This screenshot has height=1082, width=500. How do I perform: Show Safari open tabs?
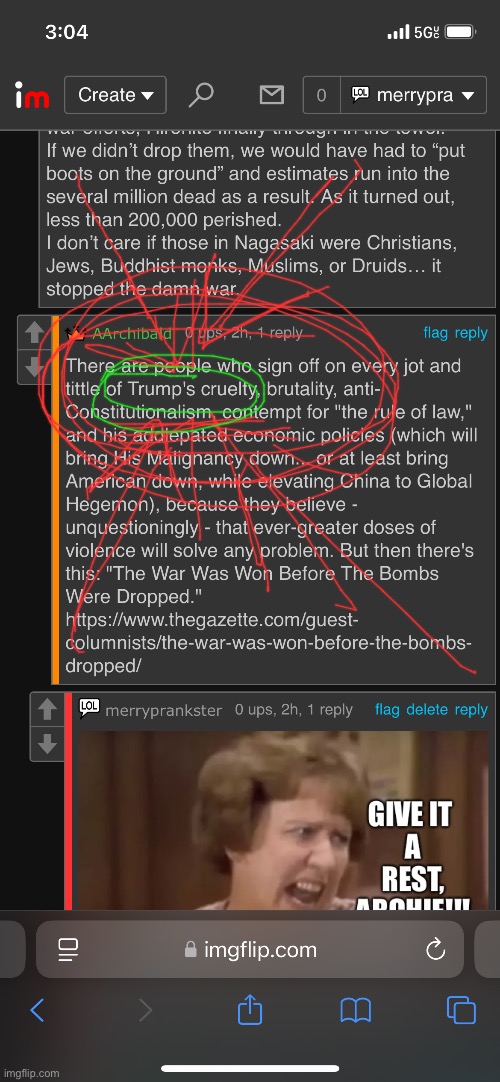click(461, 1012)
